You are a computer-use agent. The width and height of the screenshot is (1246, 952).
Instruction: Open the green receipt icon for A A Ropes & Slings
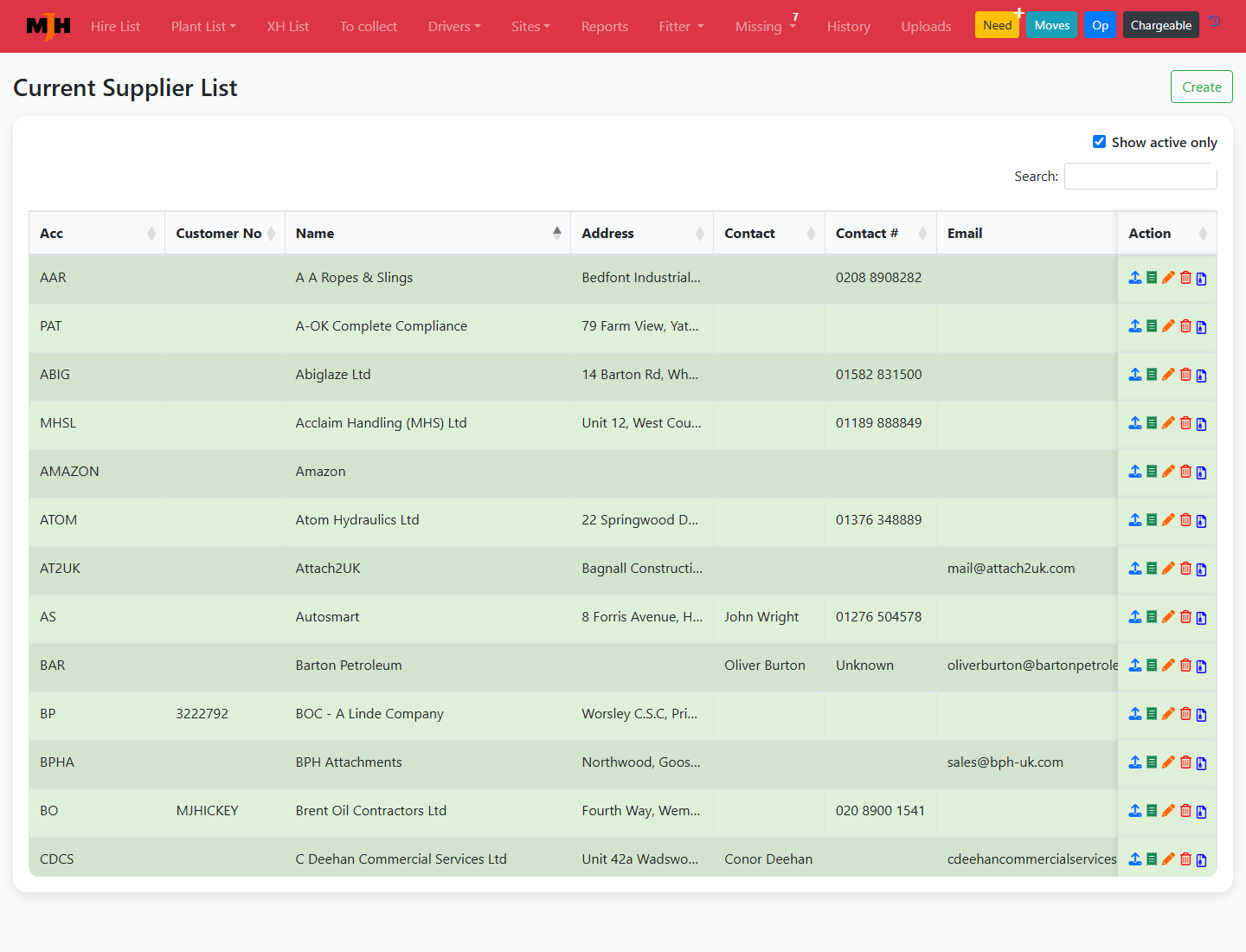coord(1152,278)
